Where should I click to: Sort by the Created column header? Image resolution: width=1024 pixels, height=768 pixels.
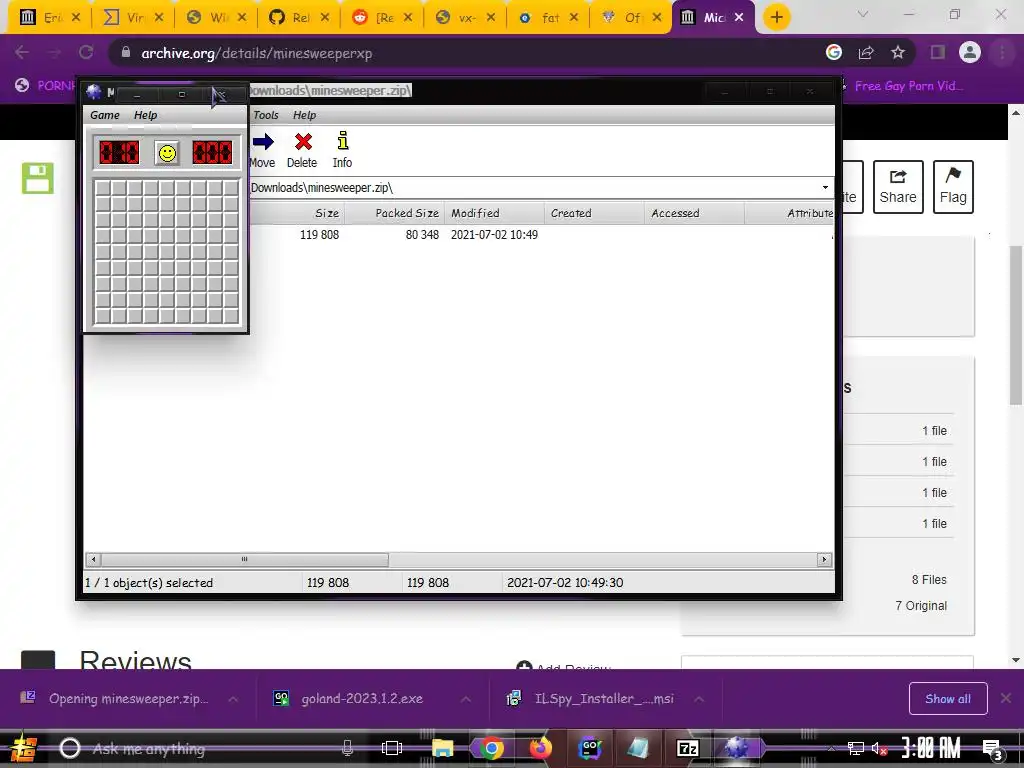tap(594, 213)
